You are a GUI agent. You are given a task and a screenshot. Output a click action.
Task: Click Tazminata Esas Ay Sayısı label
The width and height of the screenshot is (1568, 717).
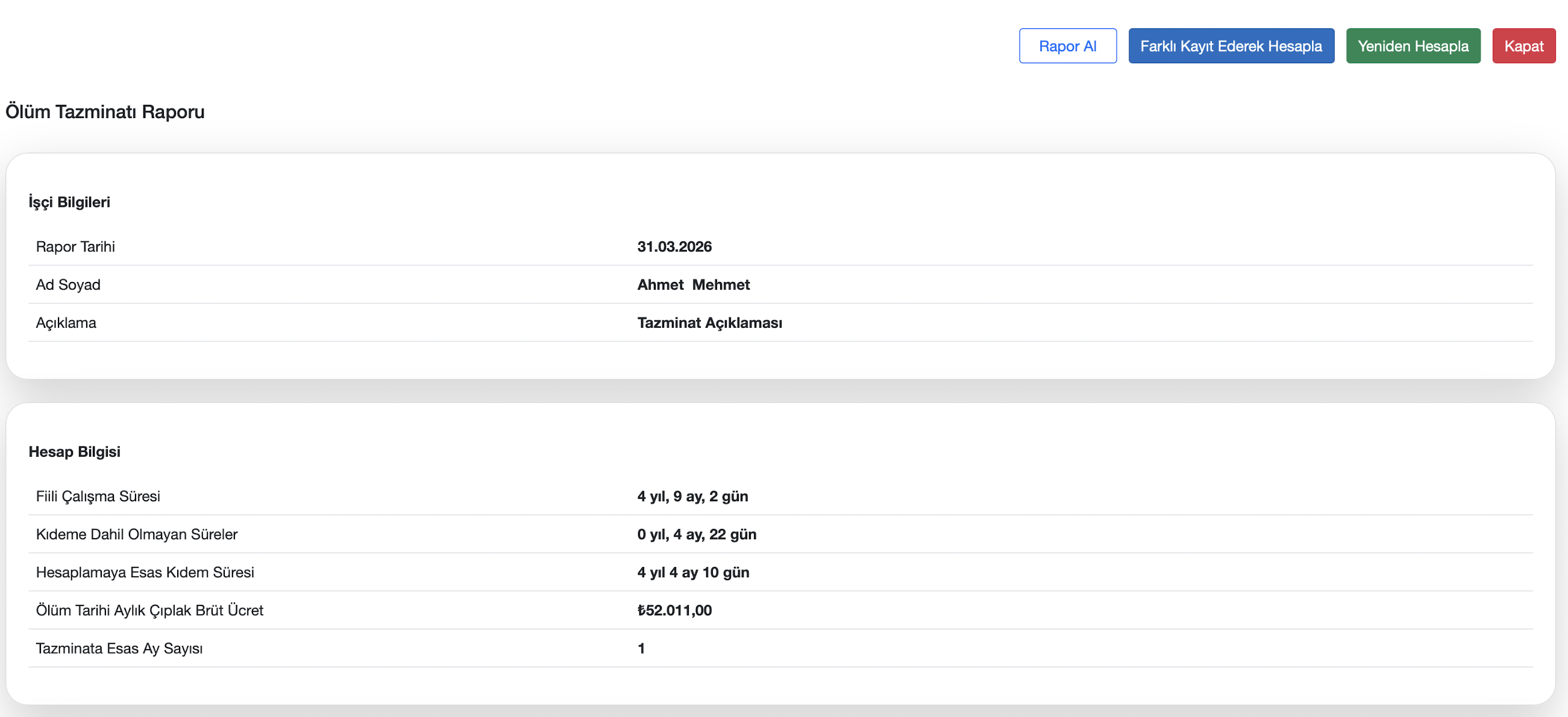coord(119,648)
